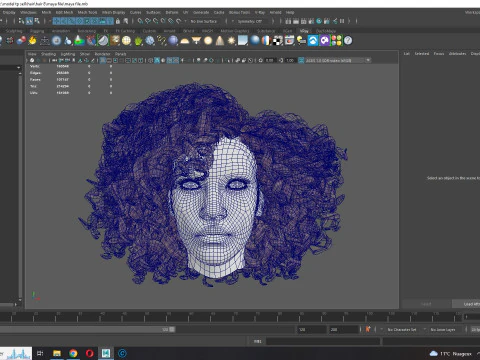480x360 pixels.
Task: Click the frame buffer clapboard shelf icon
Action: tap(289, 40)
